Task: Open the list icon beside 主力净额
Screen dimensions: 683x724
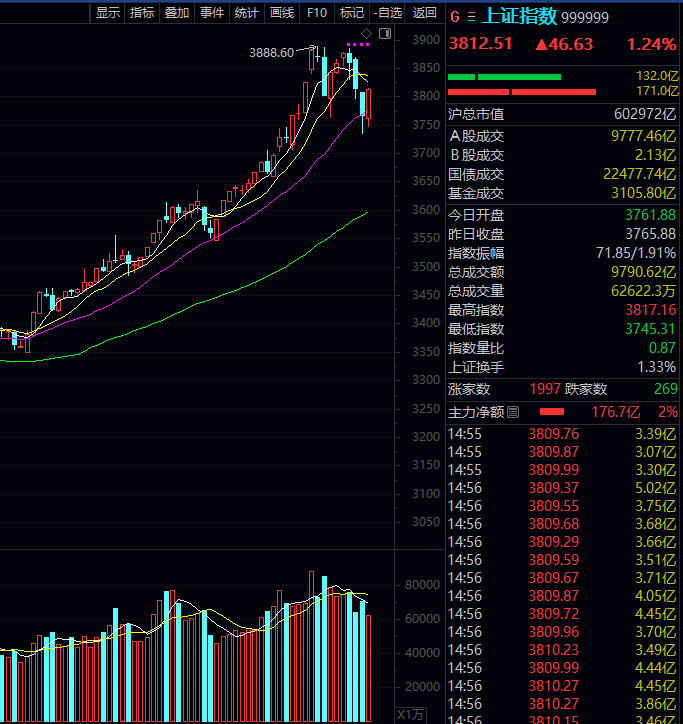Action: click(x=513, y=412)
